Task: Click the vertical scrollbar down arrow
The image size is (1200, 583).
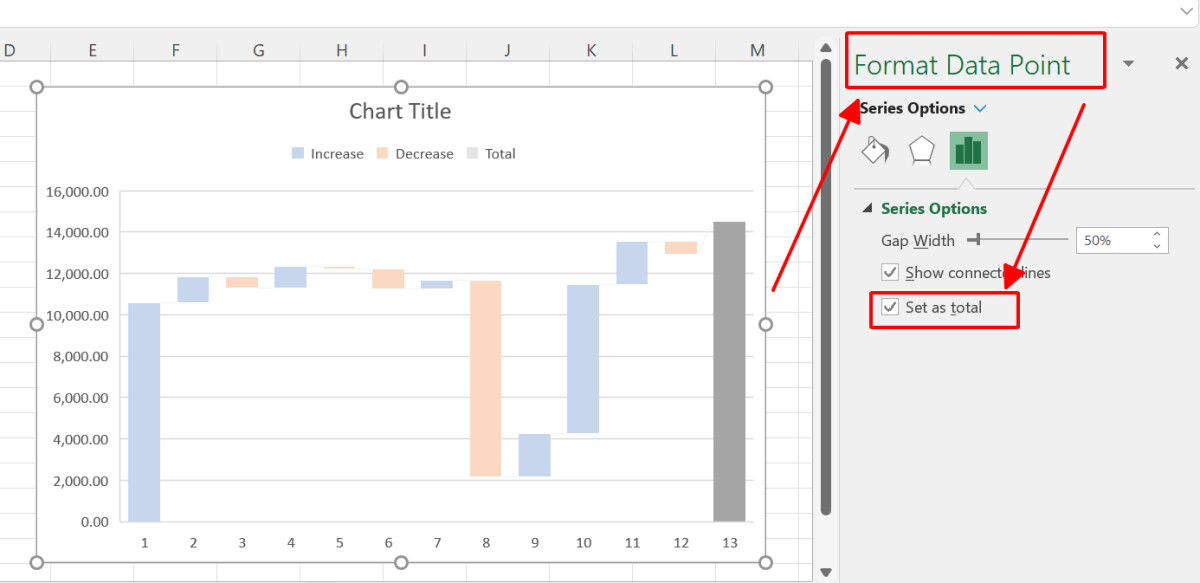Action: [825, 572]
